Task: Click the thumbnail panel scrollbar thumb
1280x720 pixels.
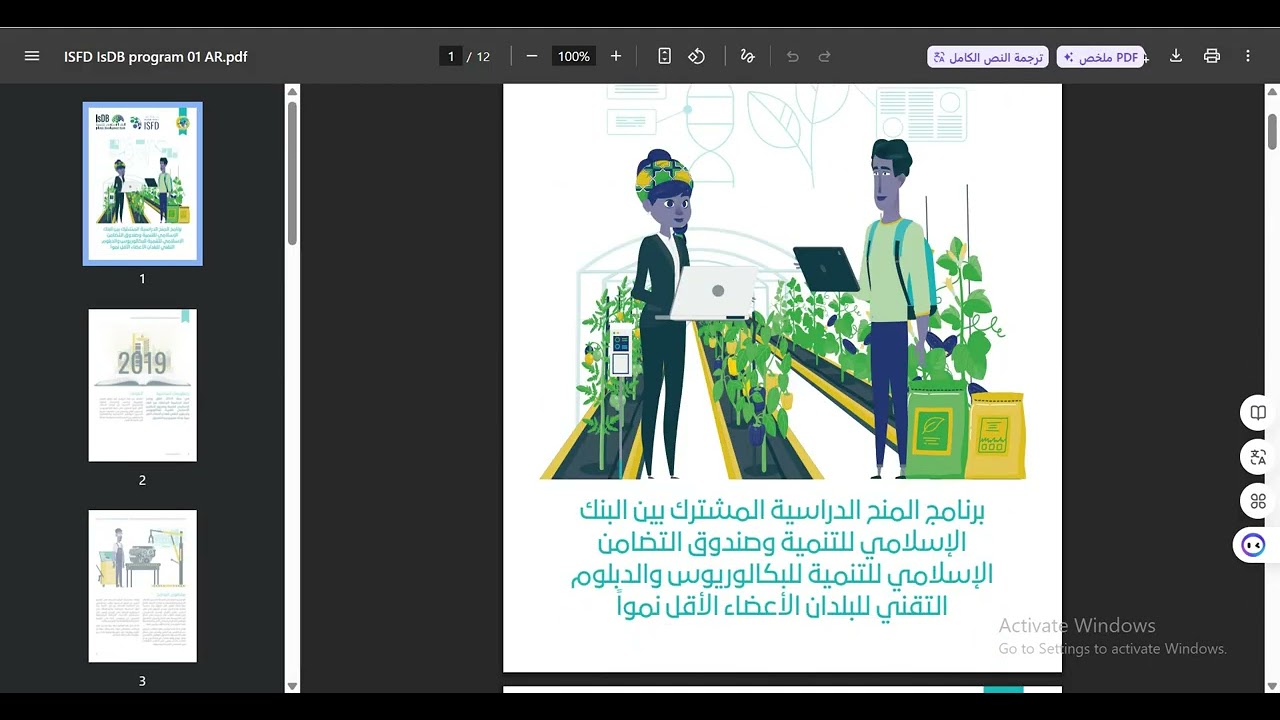Action: coord(292,172)
